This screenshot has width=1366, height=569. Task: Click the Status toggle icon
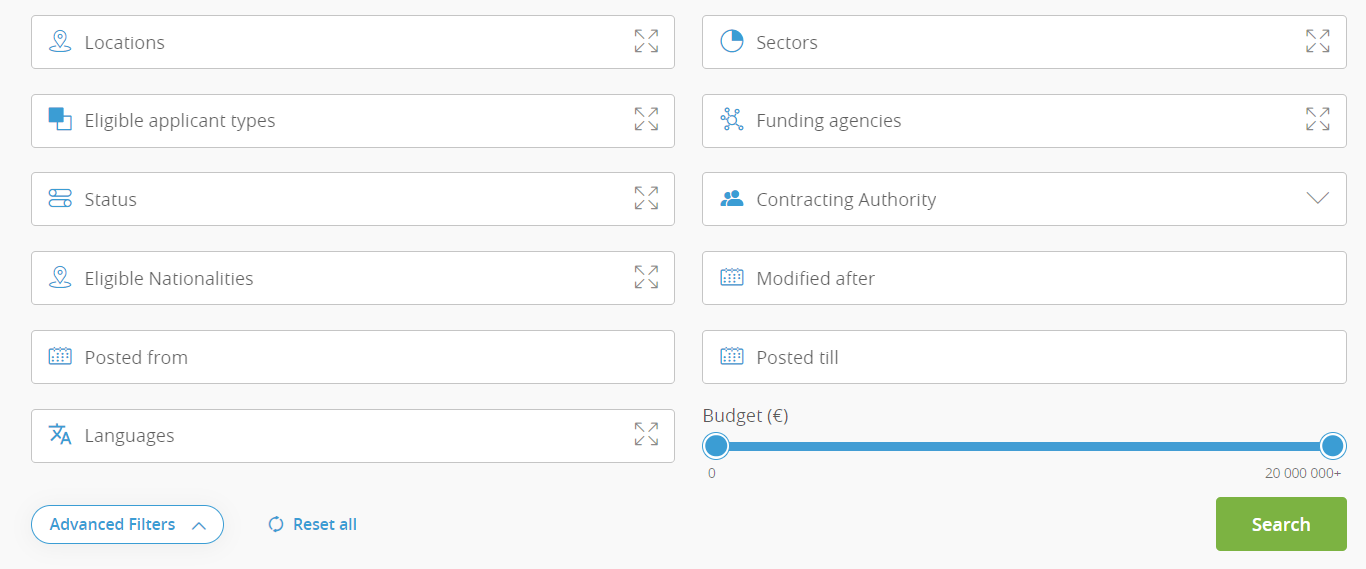(x=60, y=198)
